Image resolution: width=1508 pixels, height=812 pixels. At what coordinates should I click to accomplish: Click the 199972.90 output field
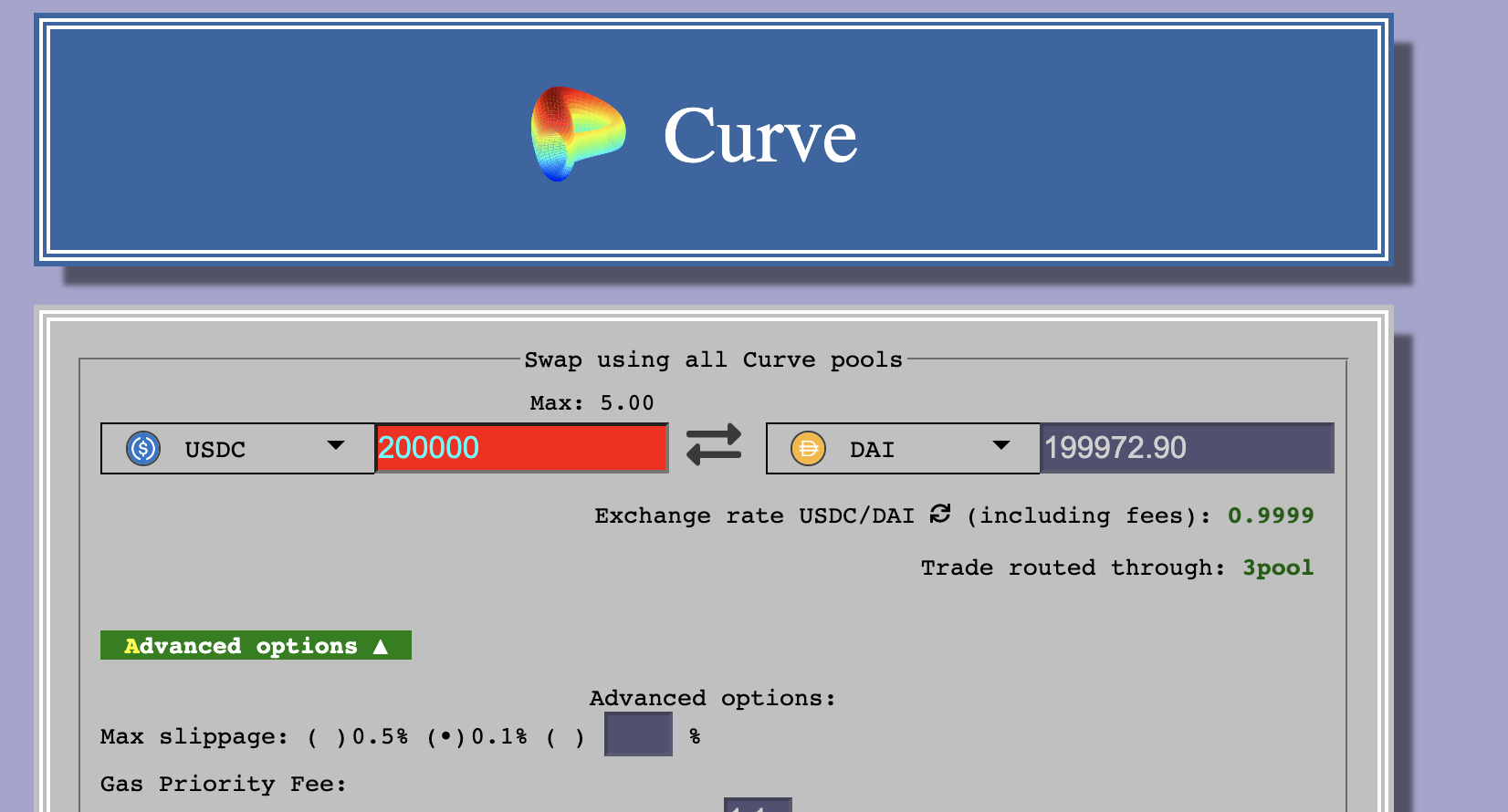coord(1187,448)
